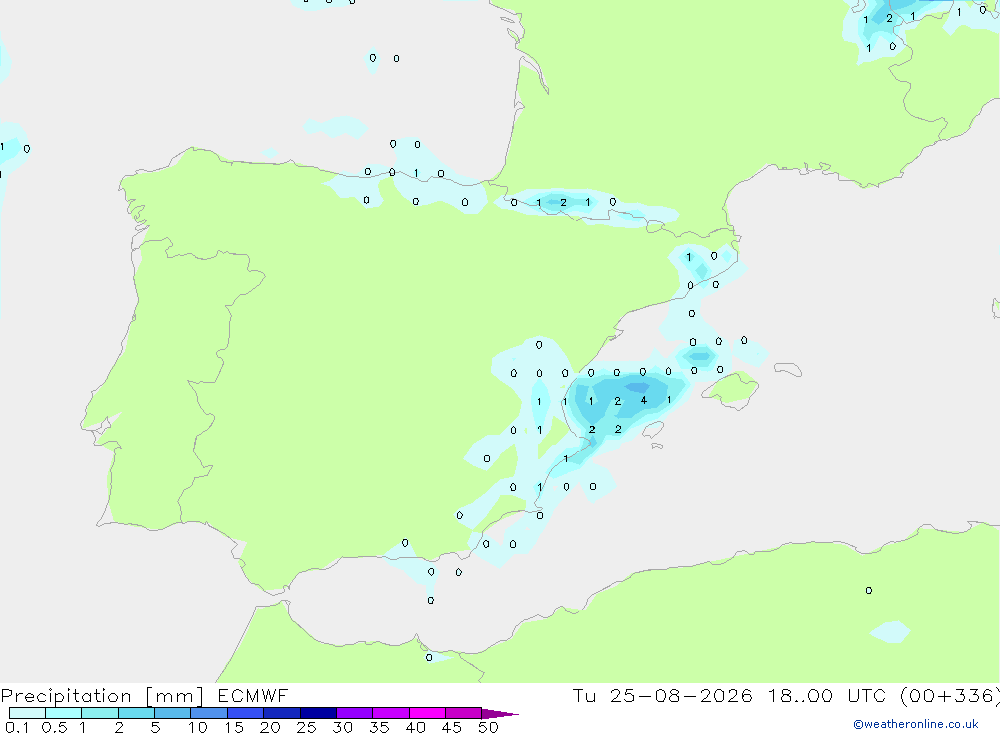This screenshot has height=733, width=1000.
Task: Click the legend arrow tip above 50 mm
Action: point(499,714)
